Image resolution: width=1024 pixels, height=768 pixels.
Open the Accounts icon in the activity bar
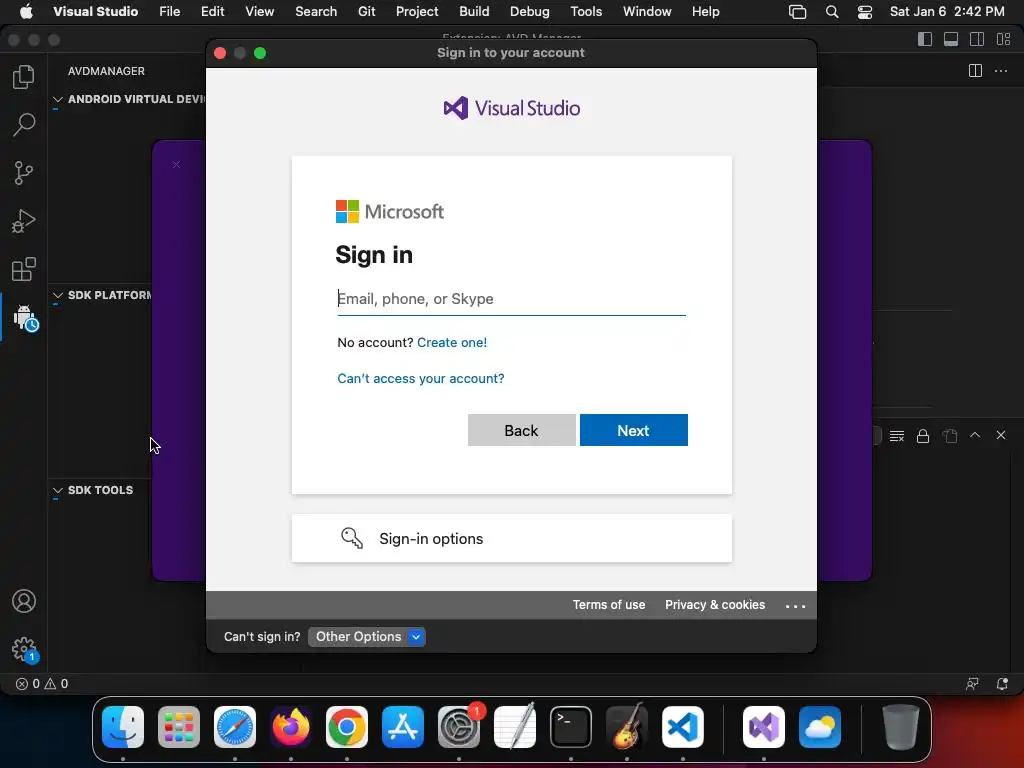click(x=24, y=601)
